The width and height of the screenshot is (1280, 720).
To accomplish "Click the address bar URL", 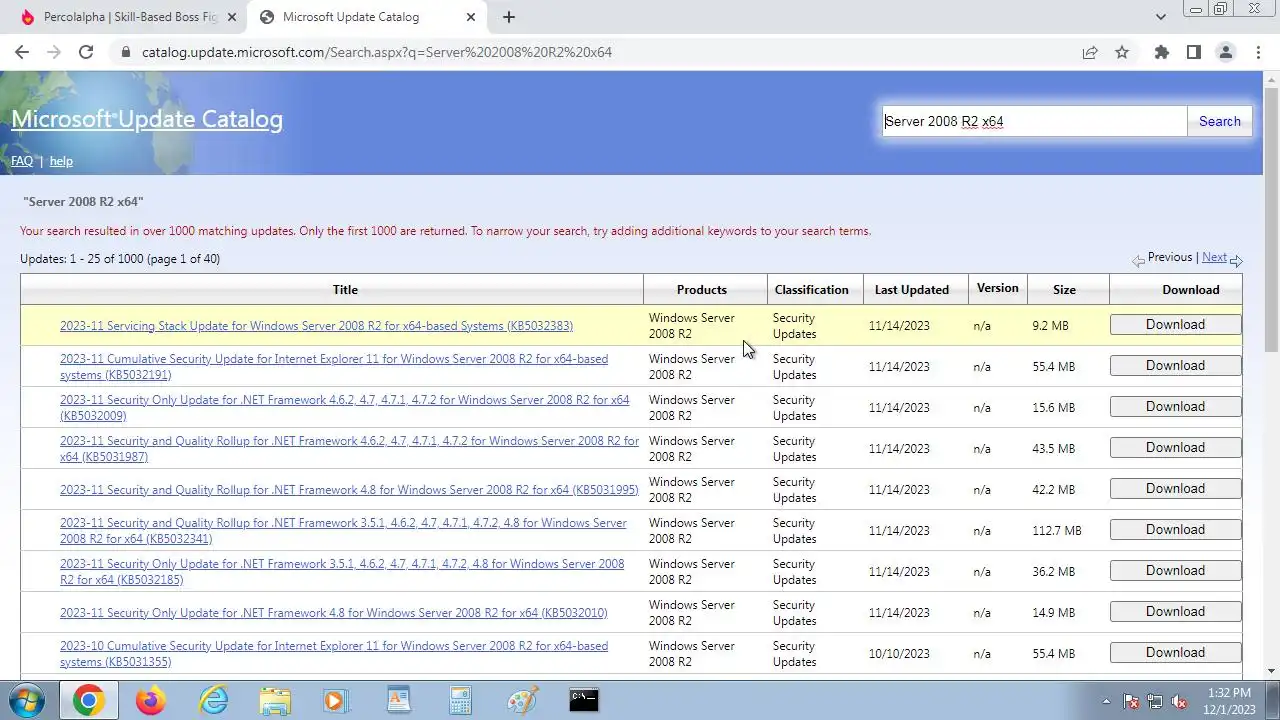I will pyautogui.click(x=376, y=52).
